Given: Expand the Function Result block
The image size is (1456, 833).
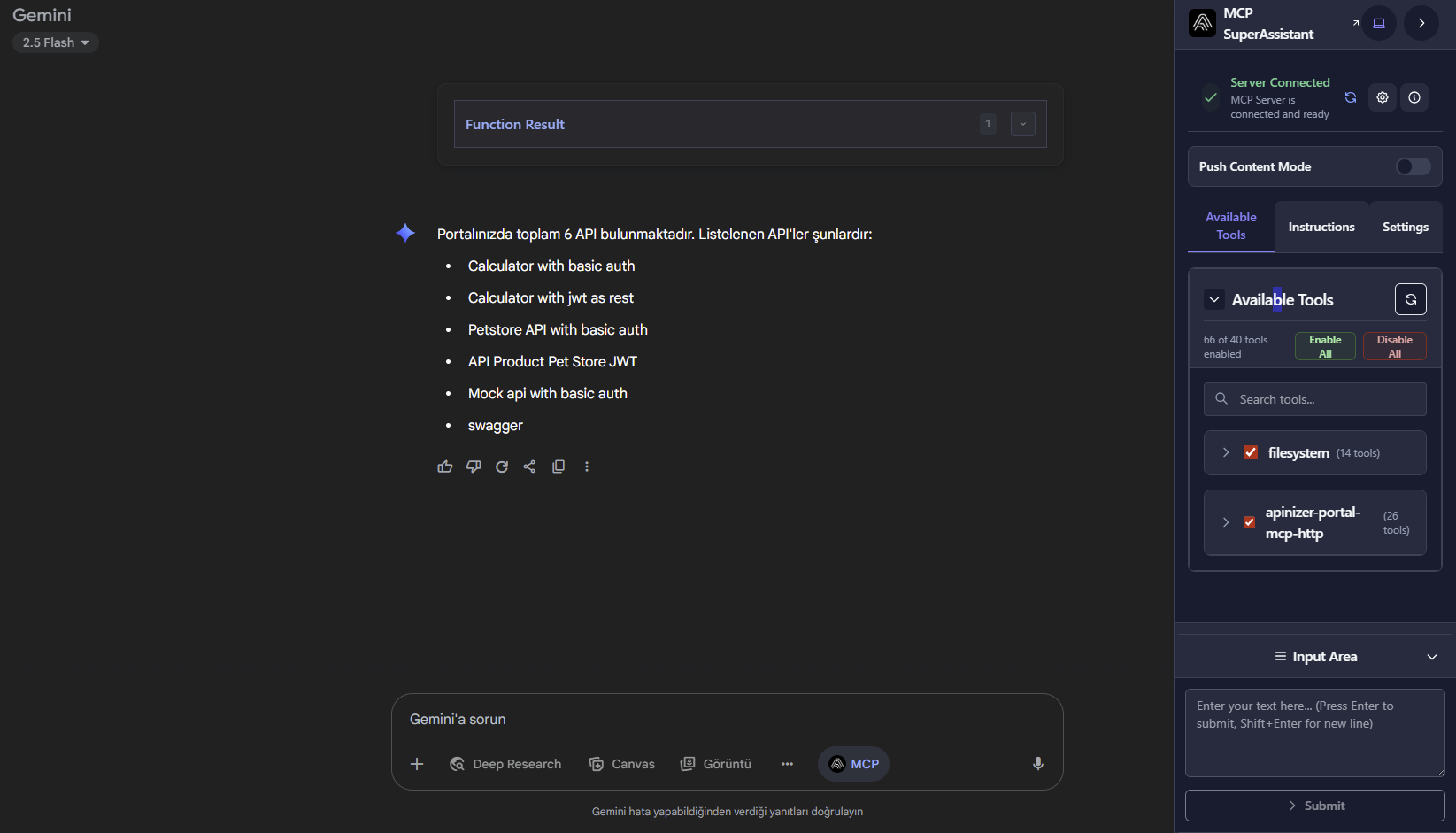Looking at the screenshot, I should coord(1022,124).
